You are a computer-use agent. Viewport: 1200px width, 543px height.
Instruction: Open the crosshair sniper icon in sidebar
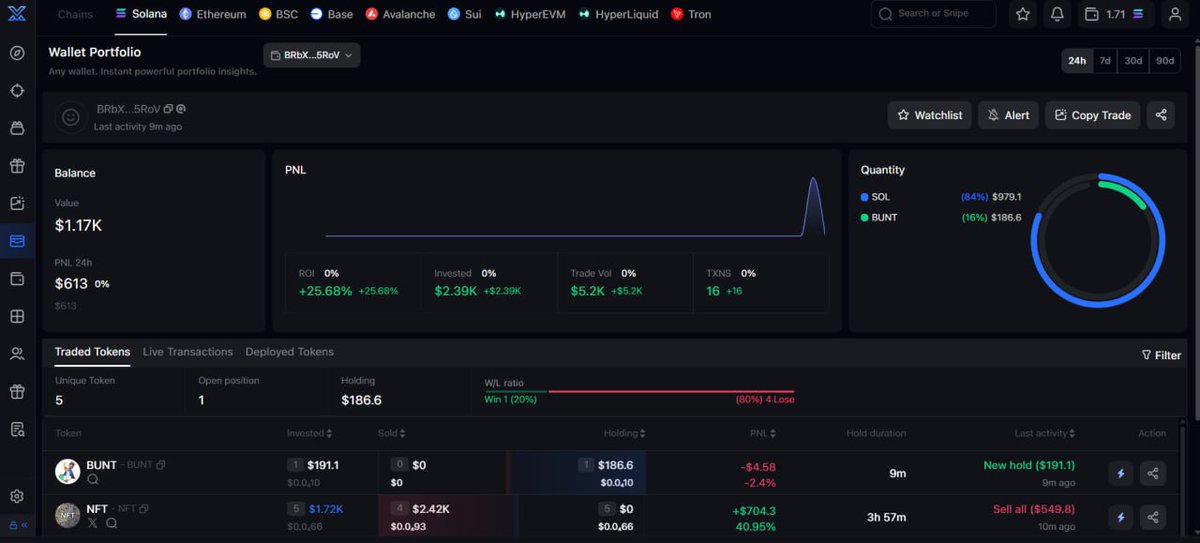click(x=17, y=91)
